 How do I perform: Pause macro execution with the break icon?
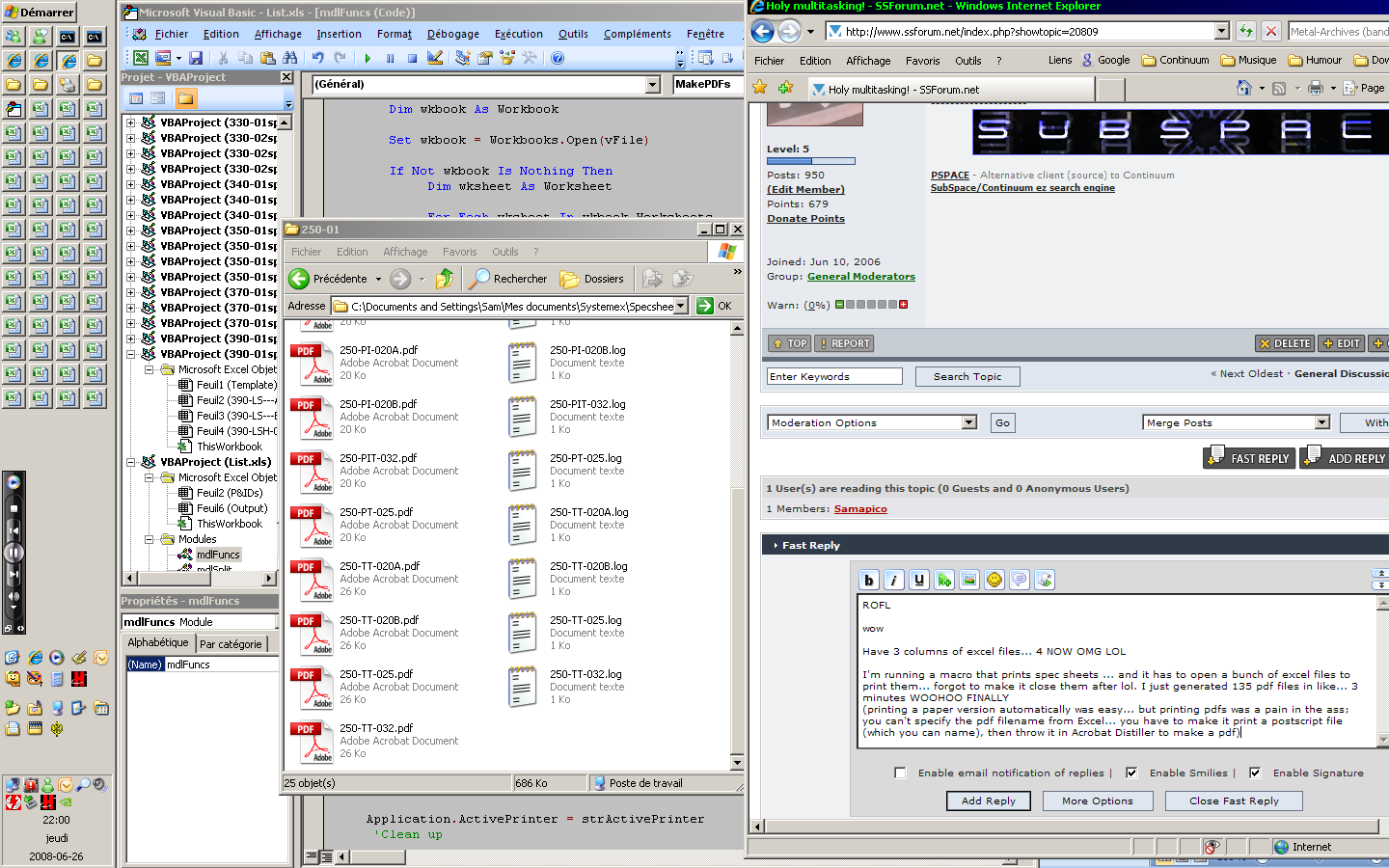[x=390, y=58]
